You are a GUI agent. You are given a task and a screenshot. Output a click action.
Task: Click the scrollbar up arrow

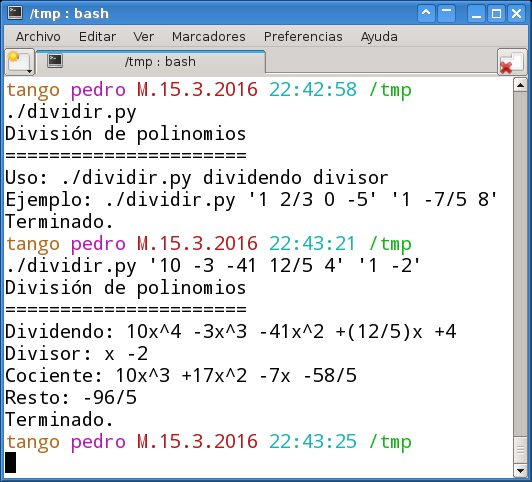click(x=520, y=85)
